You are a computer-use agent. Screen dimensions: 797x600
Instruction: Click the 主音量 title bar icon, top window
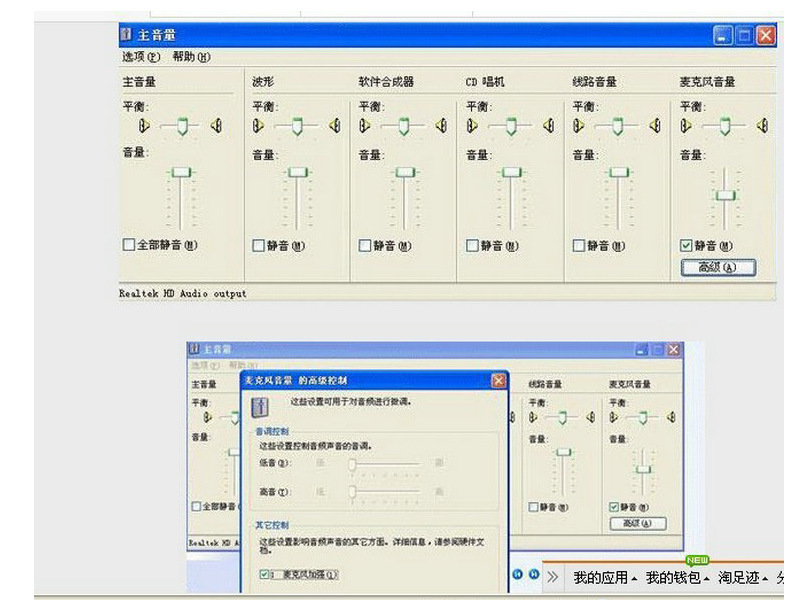click(126, 35)
